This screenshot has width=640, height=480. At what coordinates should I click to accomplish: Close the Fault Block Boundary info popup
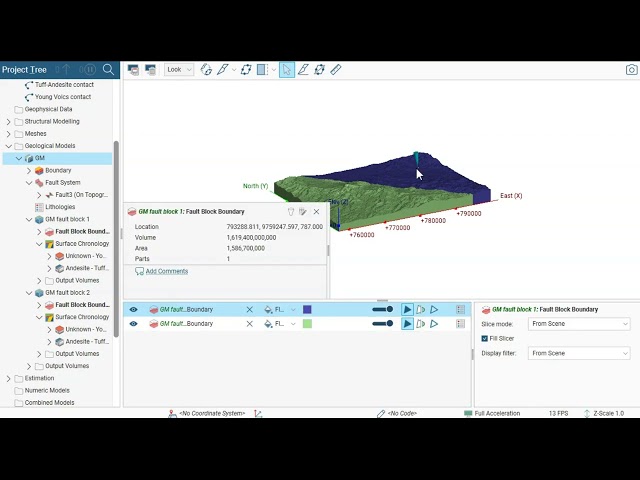click(x=316, y=211)
